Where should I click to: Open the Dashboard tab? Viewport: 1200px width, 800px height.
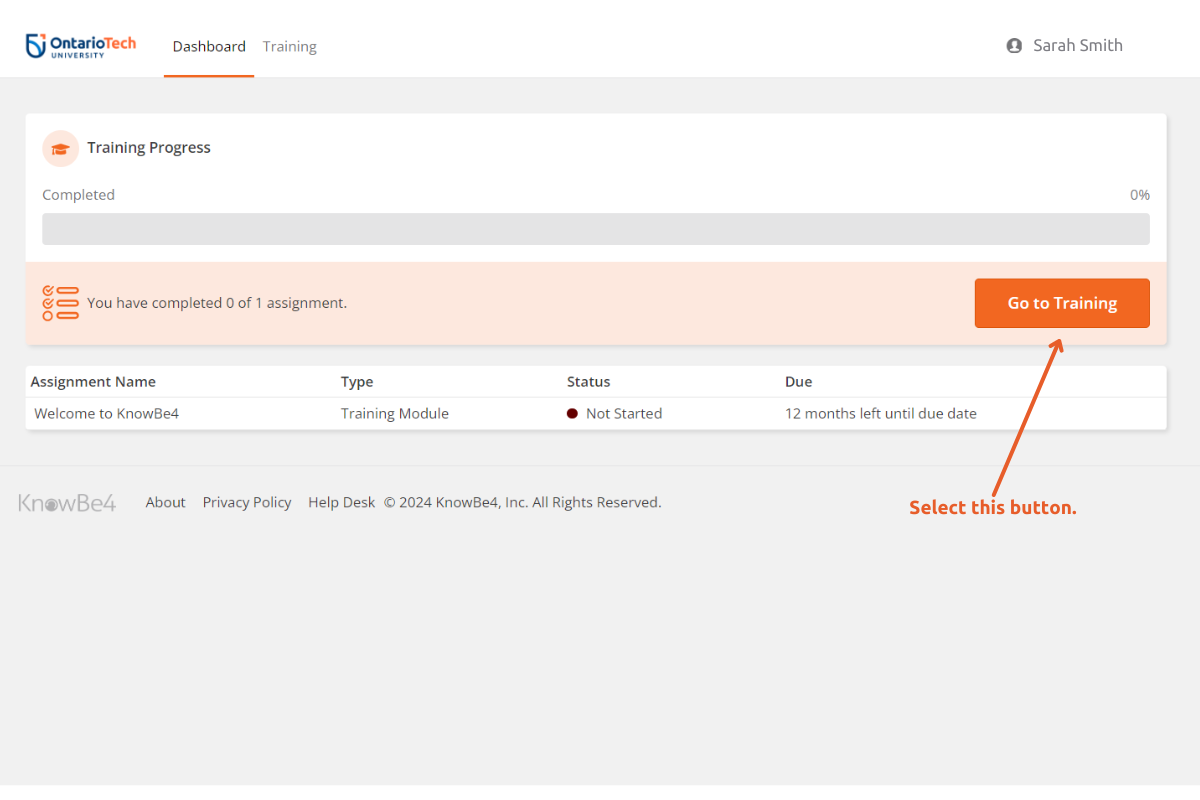[209, 47]
